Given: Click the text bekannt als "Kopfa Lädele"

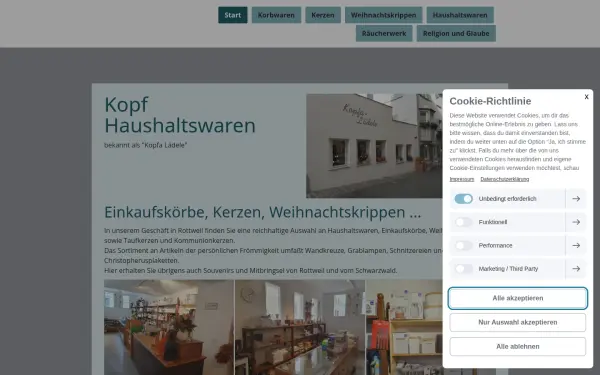Looking at the screenshot, I should (x=145, y=145).
